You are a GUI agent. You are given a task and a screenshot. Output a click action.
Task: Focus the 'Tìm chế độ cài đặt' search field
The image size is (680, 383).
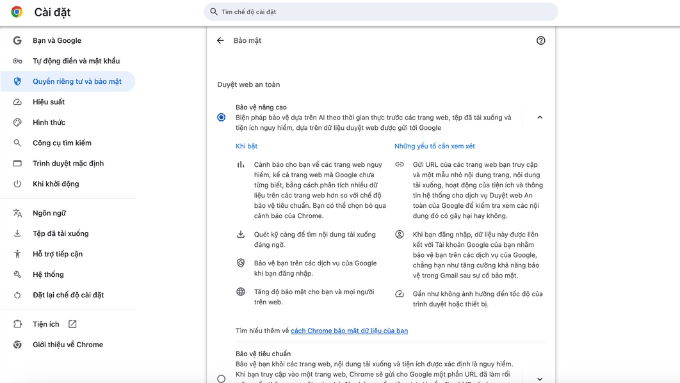[381, 12]
